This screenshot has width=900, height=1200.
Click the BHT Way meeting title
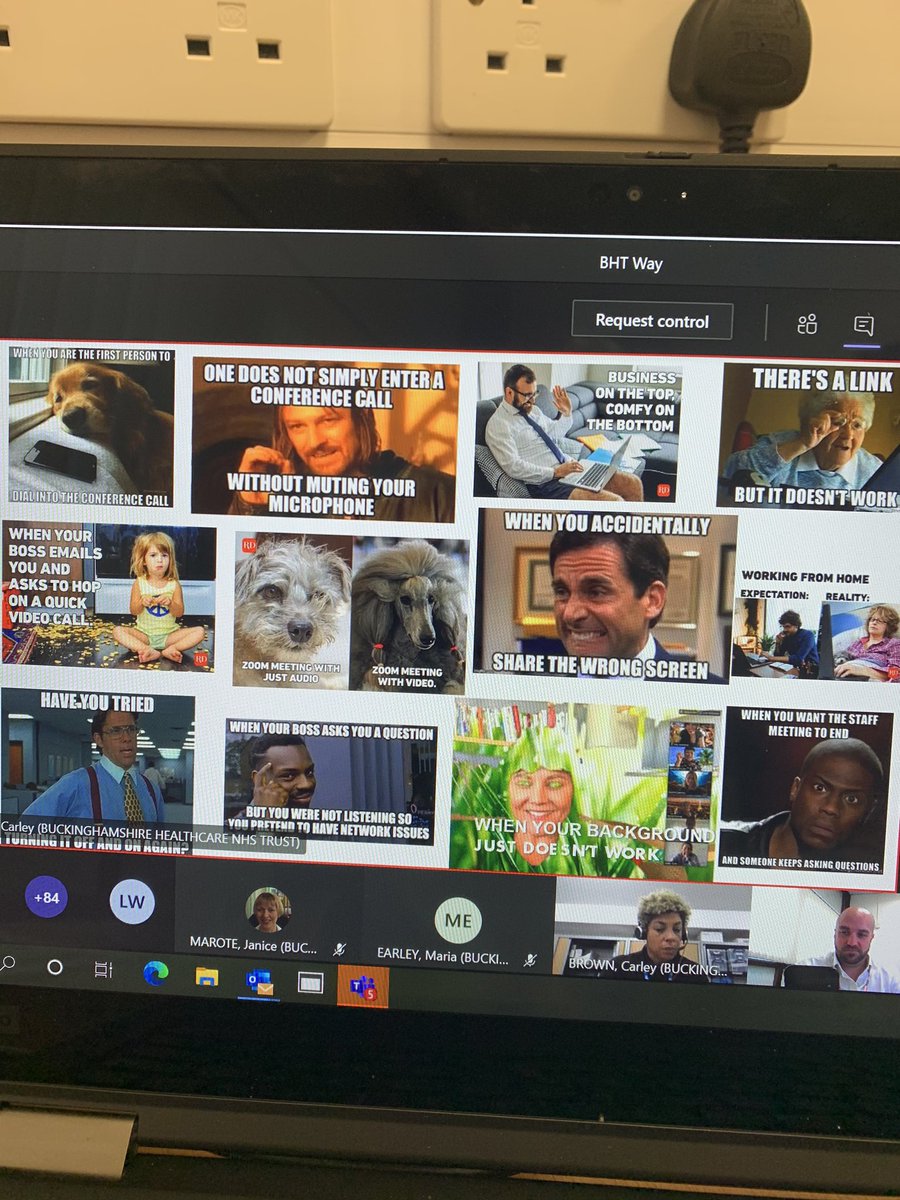(631, 264)
